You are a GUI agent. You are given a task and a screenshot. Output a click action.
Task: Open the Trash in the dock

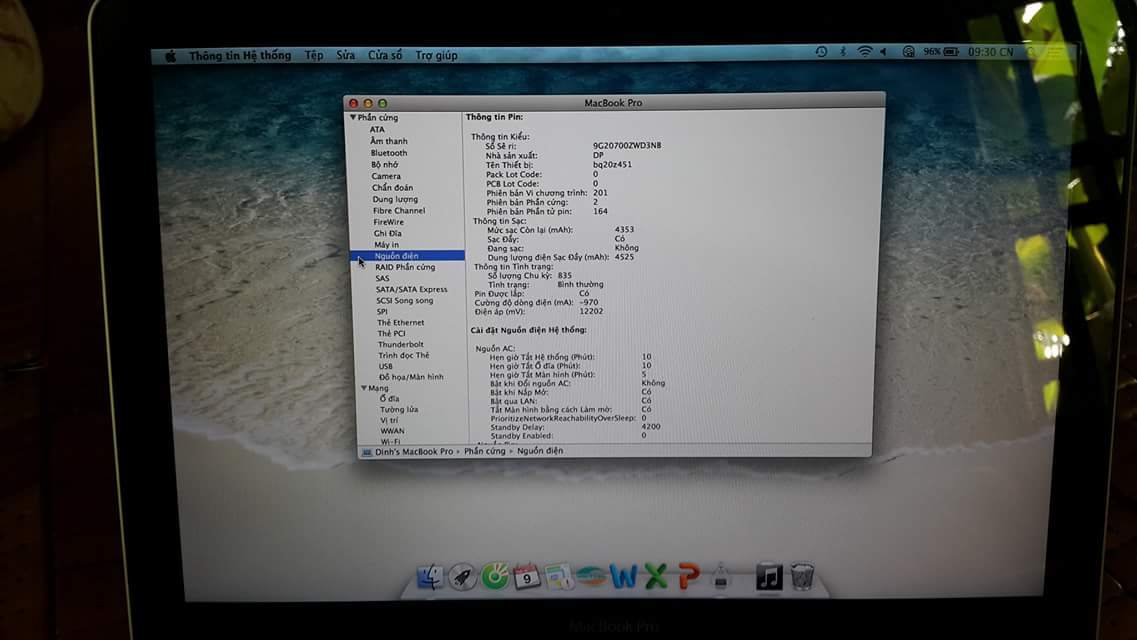802,577
